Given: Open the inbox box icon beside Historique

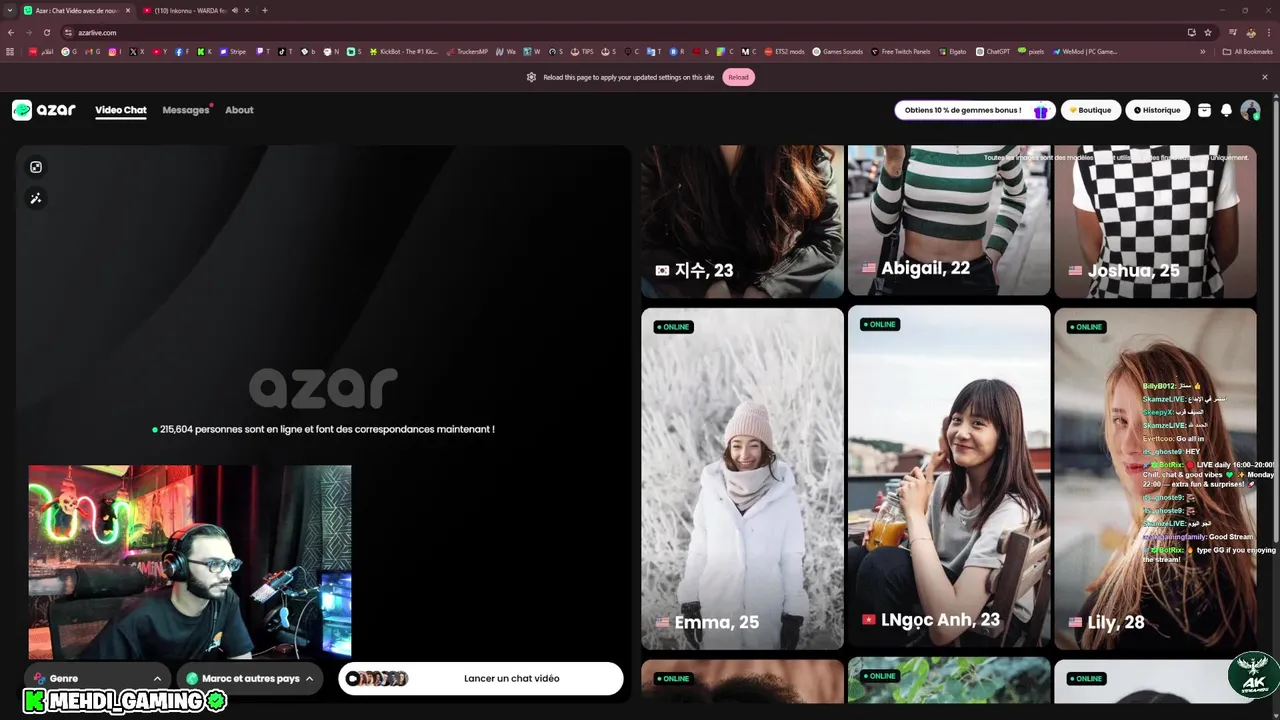Looking at the screenshot, I should (1204, 110).
